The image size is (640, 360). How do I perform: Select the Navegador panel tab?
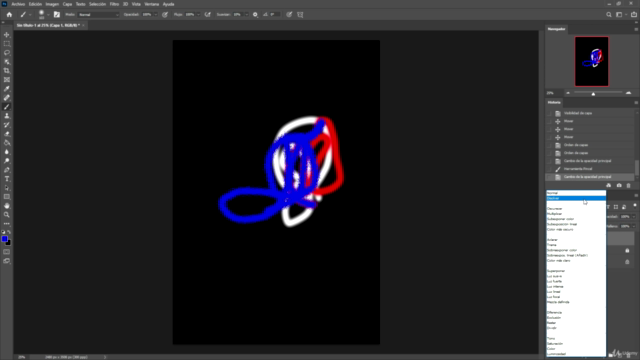(x=556, y=29)
